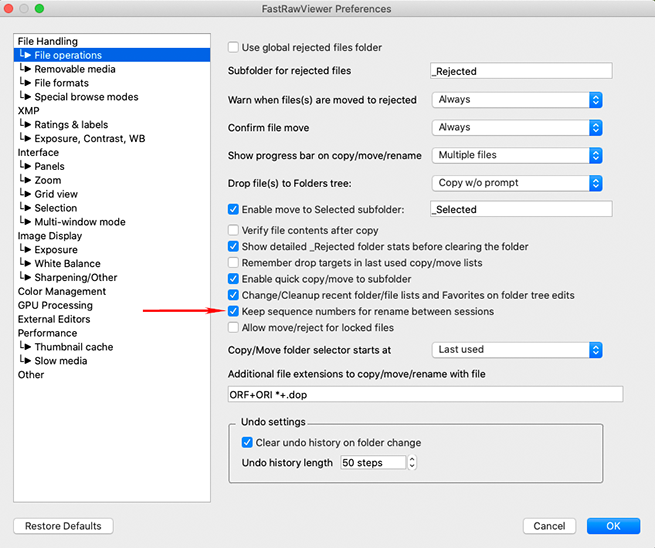This screenshot has width=655, height=548.
Task: Click the Subfolder for rejected files field
Action: coord(520,71)
